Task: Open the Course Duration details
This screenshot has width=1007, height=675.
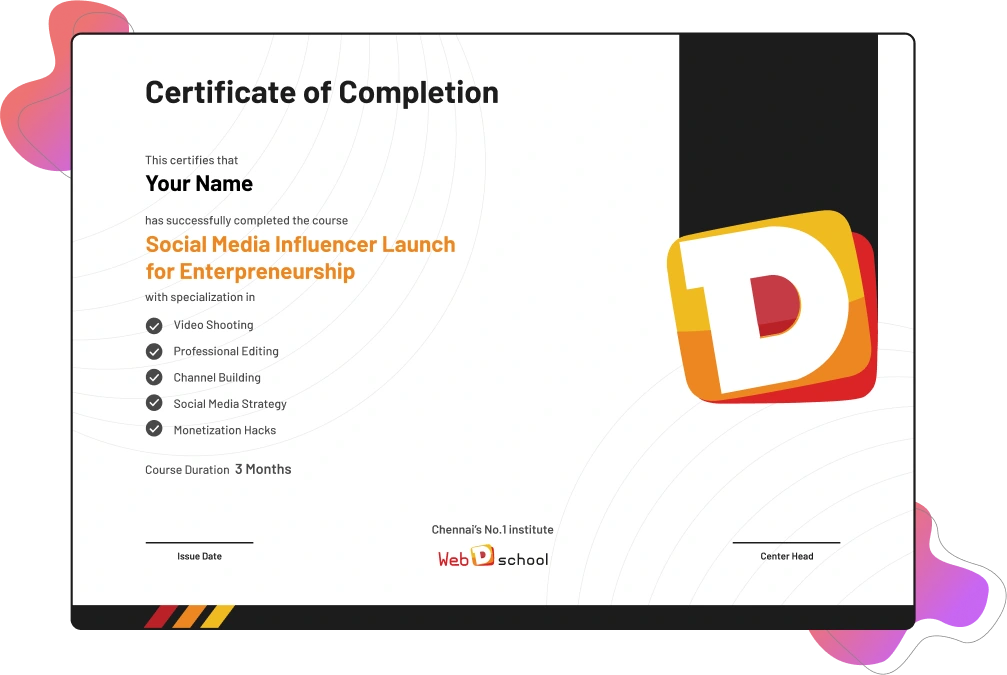Action: point(218,468)
